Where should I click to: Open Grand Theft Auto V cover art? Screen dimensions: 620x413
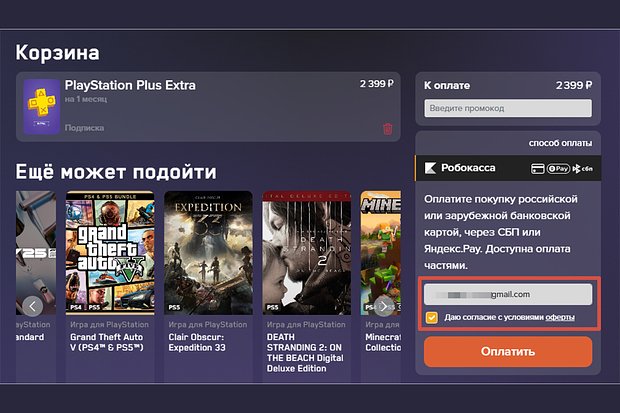coord(110,253)
